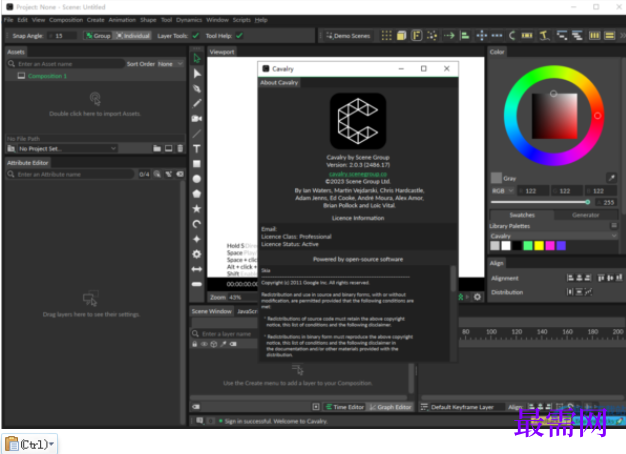
Task: Switch to the Generator tab
Action: [585, 215]
